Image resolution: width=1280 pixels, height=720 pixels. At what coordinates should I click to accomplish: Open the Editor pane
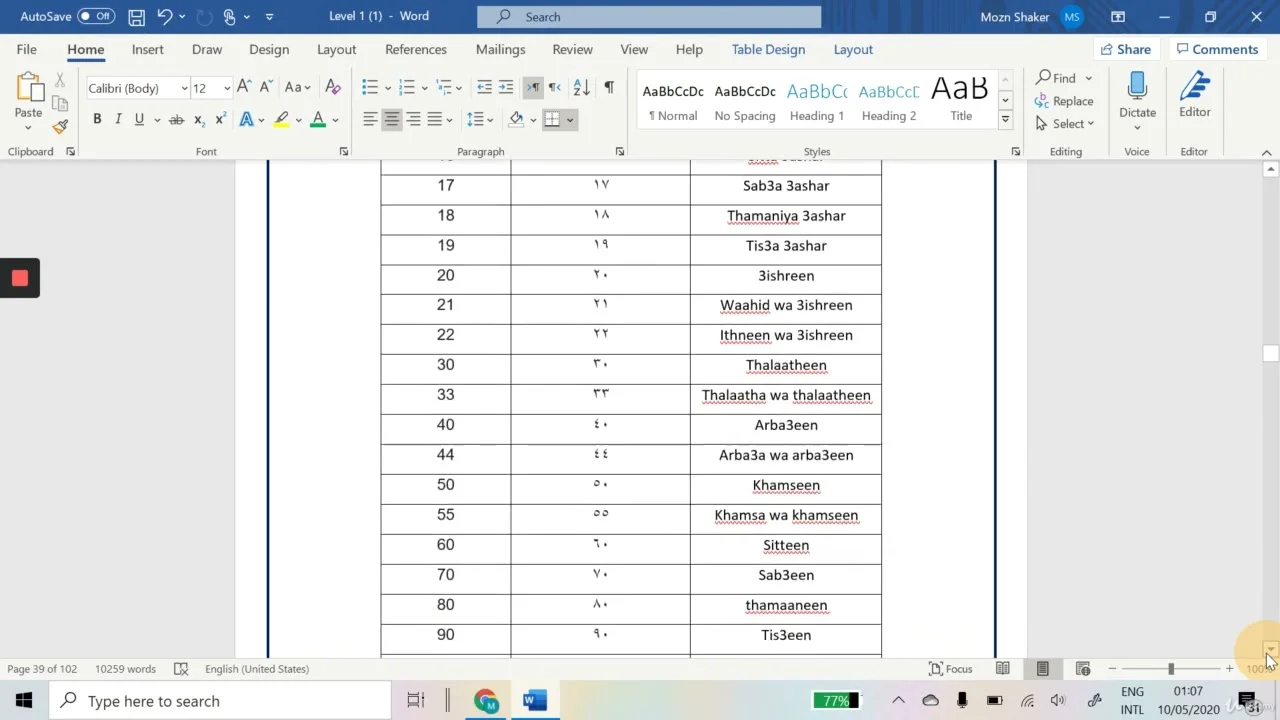(1194, 95)
